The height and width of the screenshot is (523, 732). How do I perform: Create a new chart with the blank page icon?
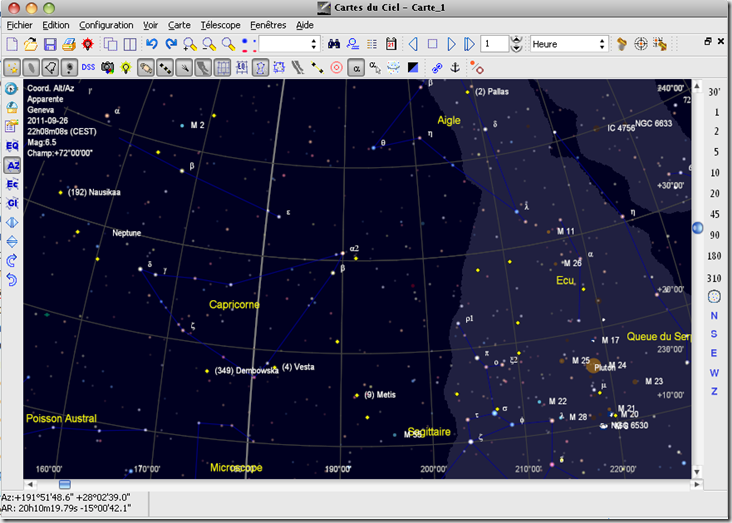tap(12, 44)
